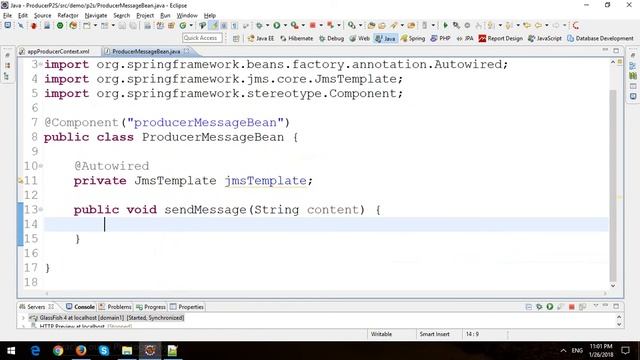Open the Debug launch dropdown arrow
640x360 pixels.
267,25
